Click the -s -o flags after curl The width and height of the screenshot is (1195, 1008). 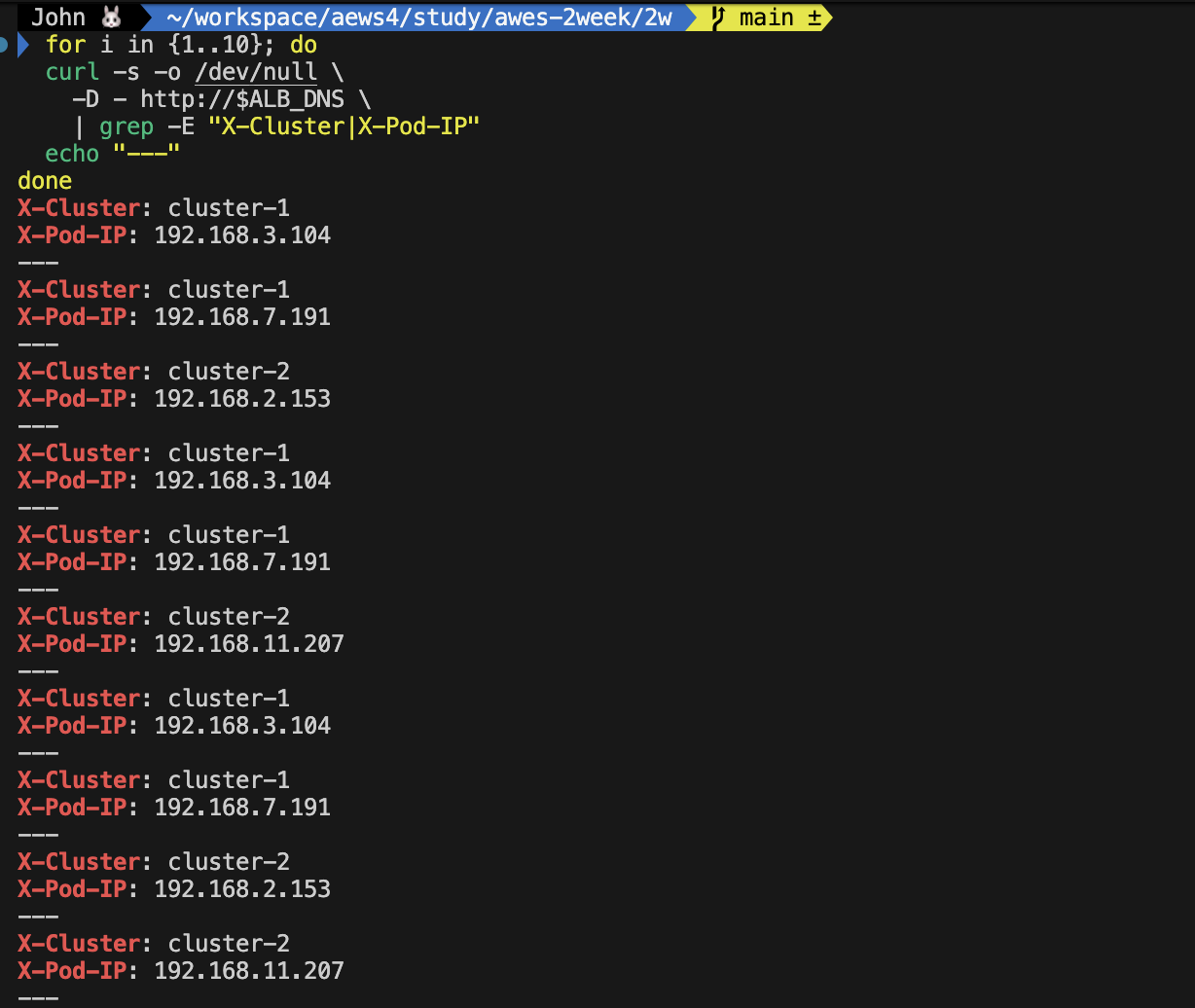[x=147, y=72]
